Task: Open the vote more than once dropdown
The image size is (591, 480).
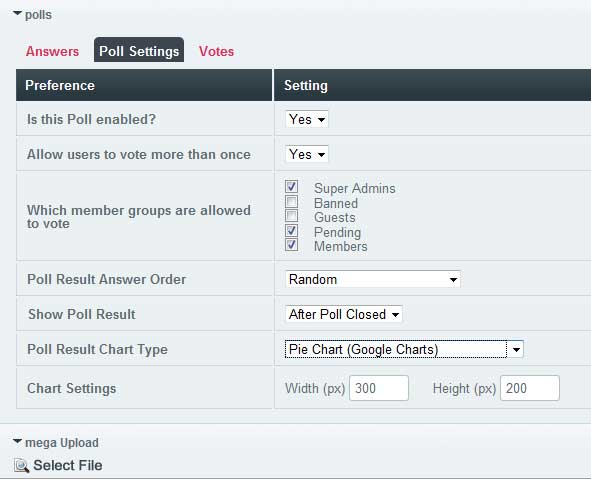Action: [307, 154]
